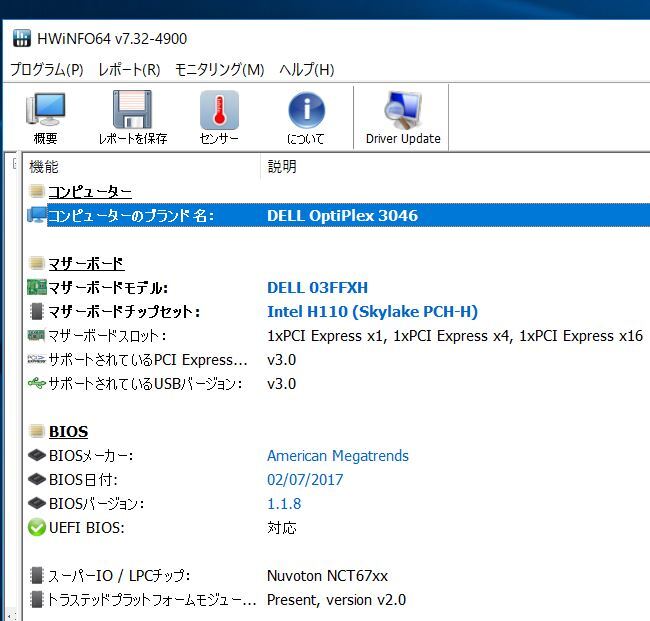
Task: Click the chip icon beside スーパーIO / LPCチップ
Action: tap(36, 575)
